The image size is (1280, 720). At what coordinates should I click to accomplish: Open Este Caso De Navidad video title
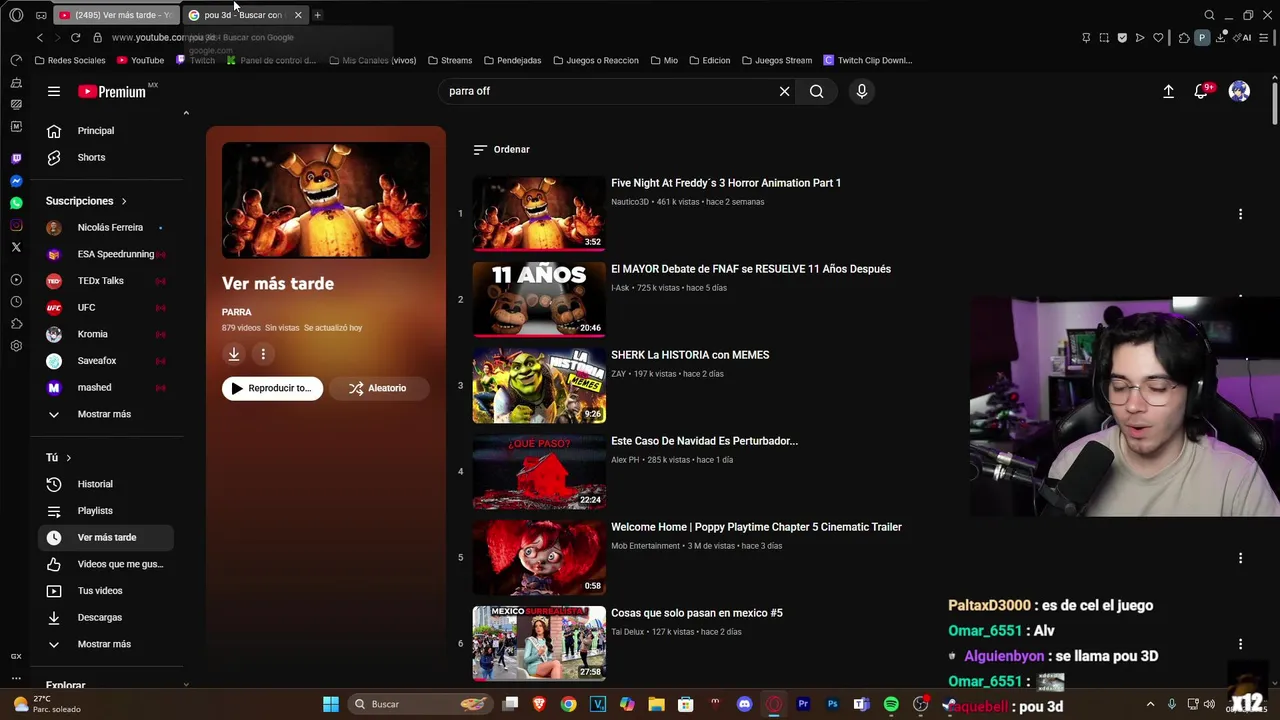pyautogui.click(x=704, y=441)
